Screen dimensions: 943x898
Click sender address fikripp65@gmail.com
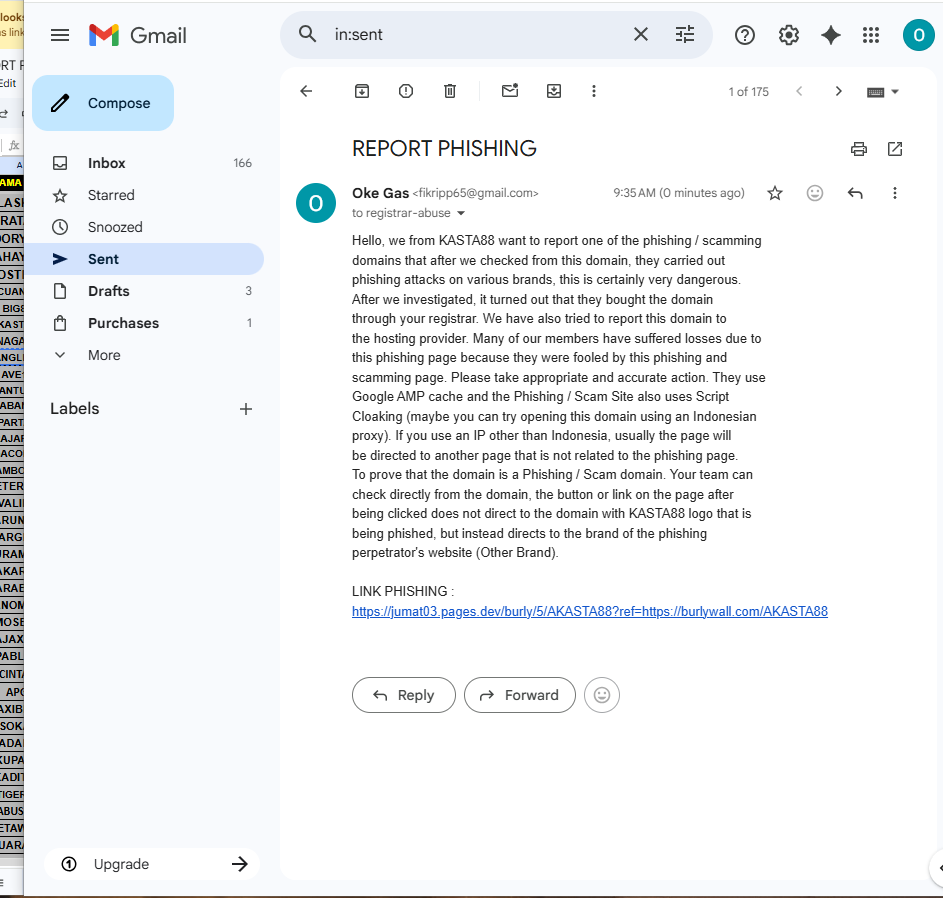point(475,193)
